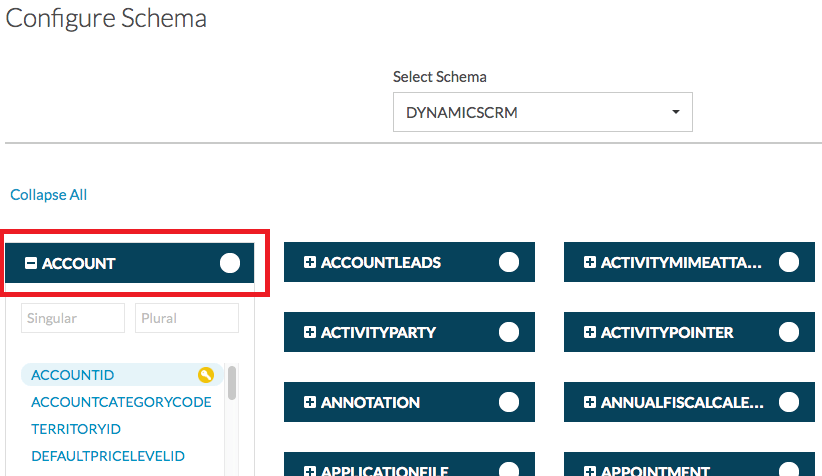The image size is (822, 476).
Task: Toggle the ACTIVITYPARTY table switch
Action: coord(509,332)
